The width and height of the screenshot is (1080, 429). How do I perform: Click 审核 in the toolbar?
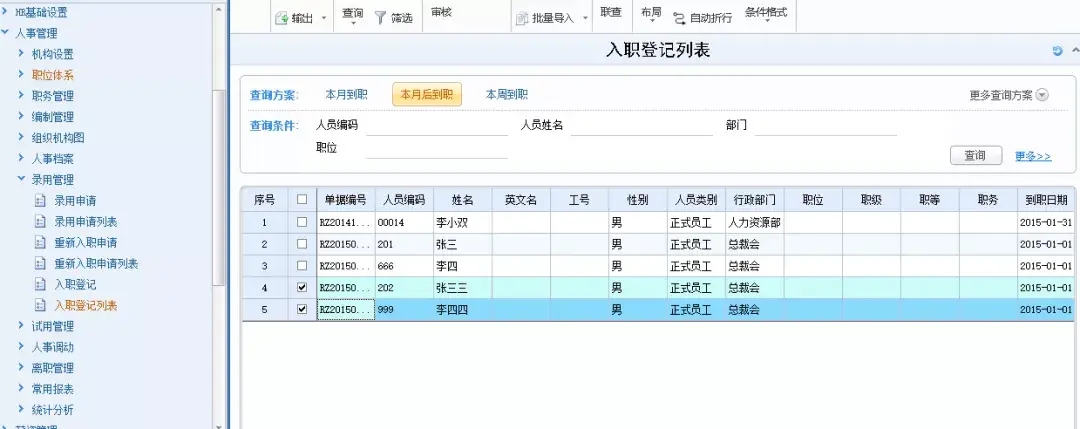click(x=442, y=12)
